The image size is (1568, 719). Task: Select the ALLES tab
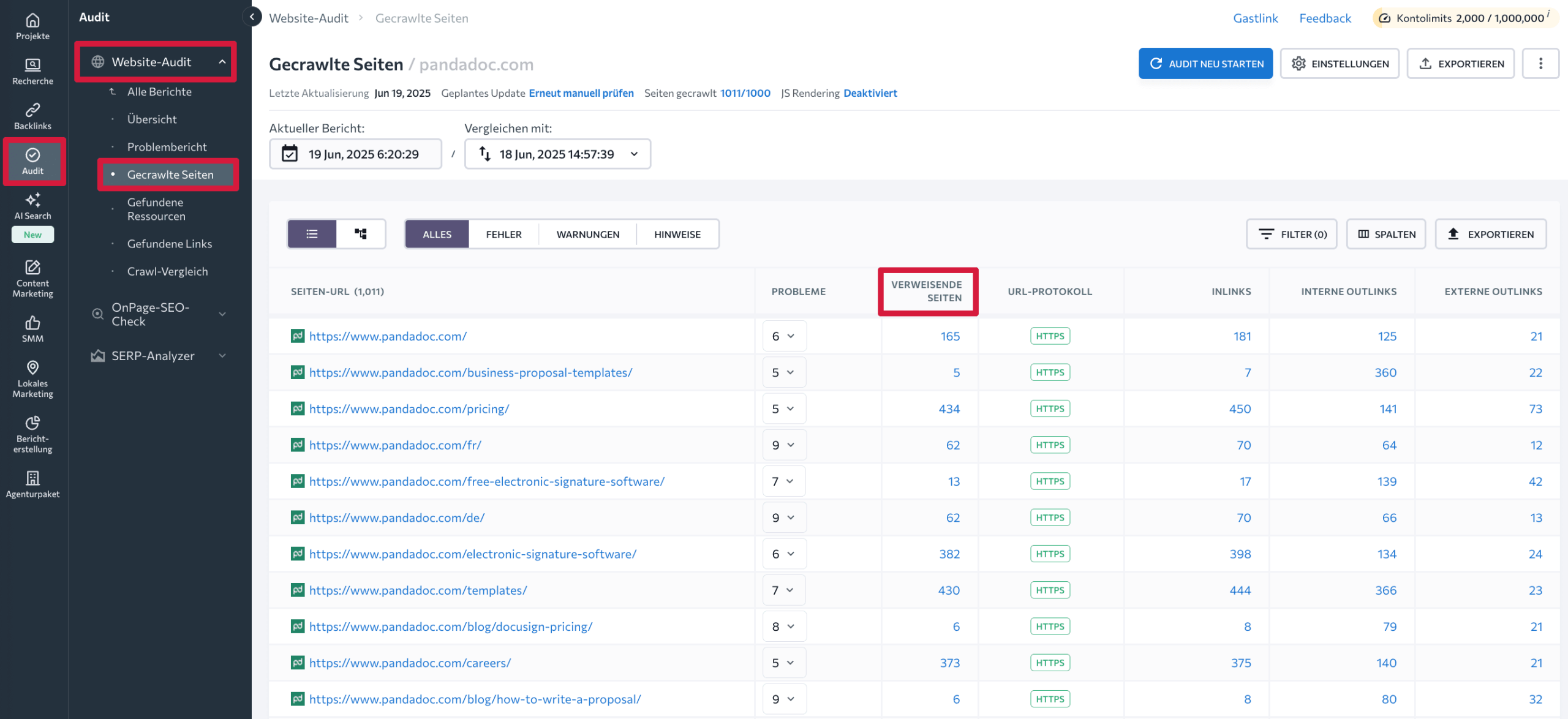coord(437,234)
